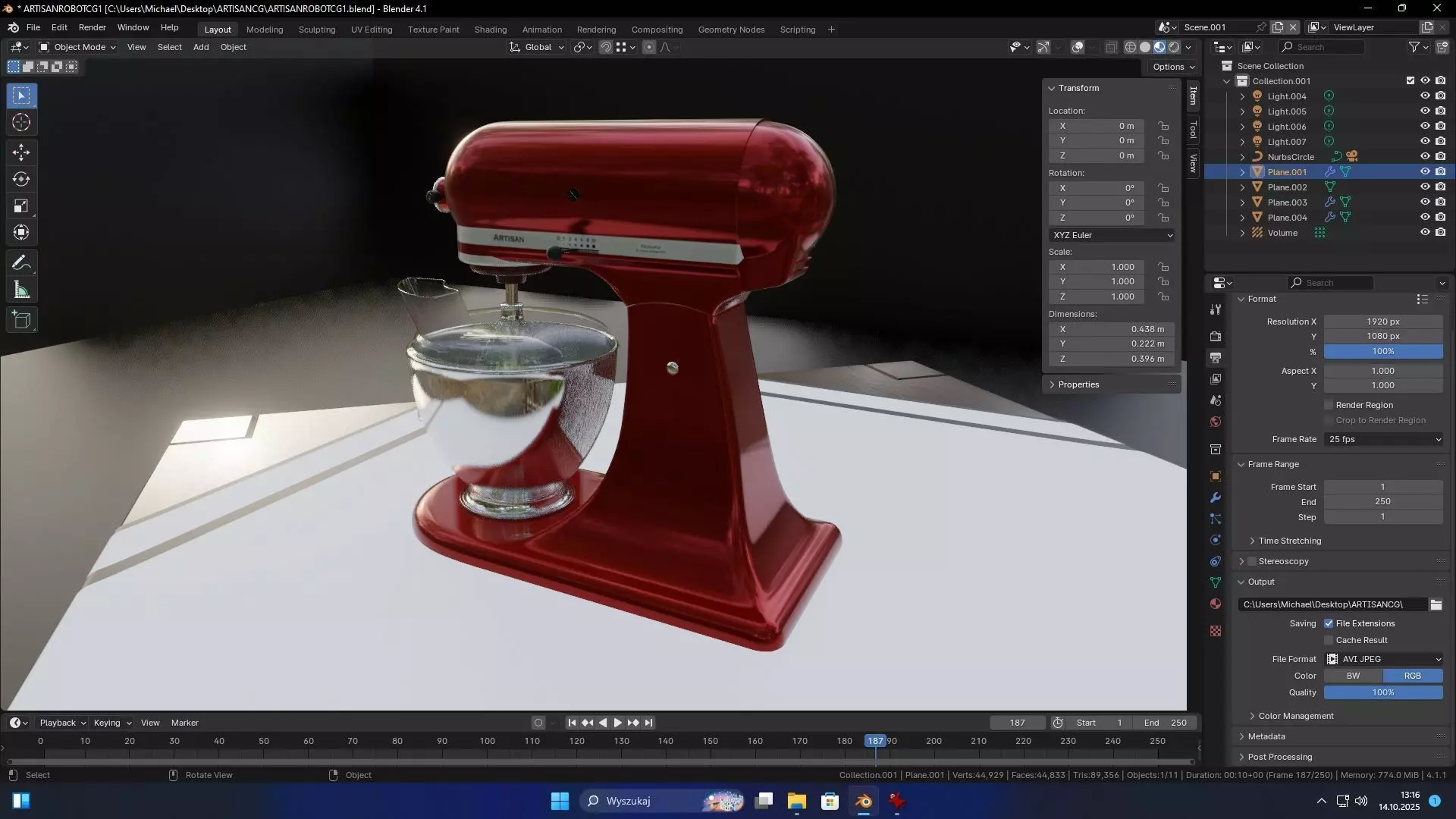This screenshot has width=1456, height=819.
Task: Open File Explorer from the taskbar
Action: pyautogui.click(x=797, y=801)
